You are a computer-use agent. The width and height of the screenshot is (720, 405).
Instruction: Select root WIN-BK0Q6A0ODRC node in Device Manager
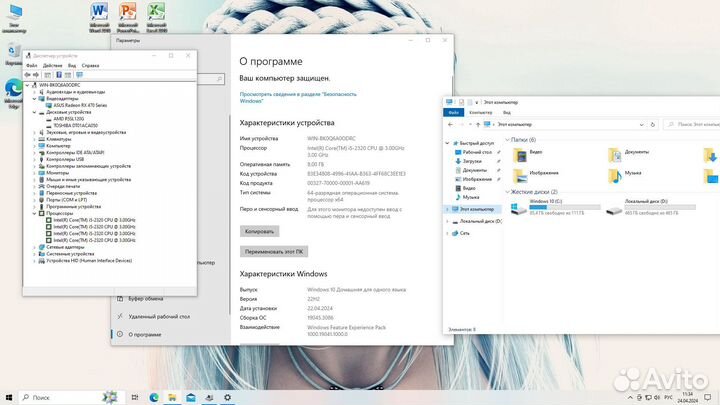tap(59, 85)
